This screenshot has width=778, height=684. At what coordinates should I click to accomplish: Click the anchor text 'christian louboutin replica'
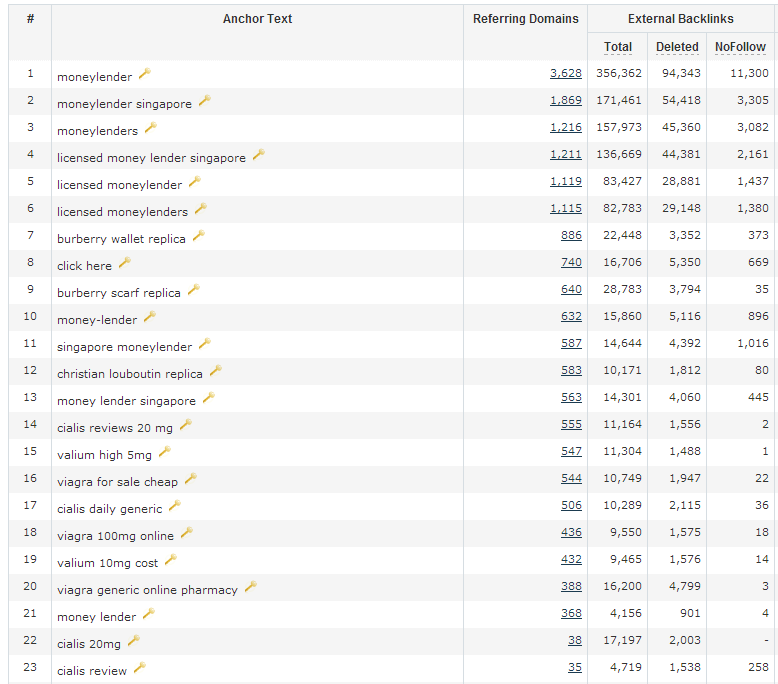(130, 374)
